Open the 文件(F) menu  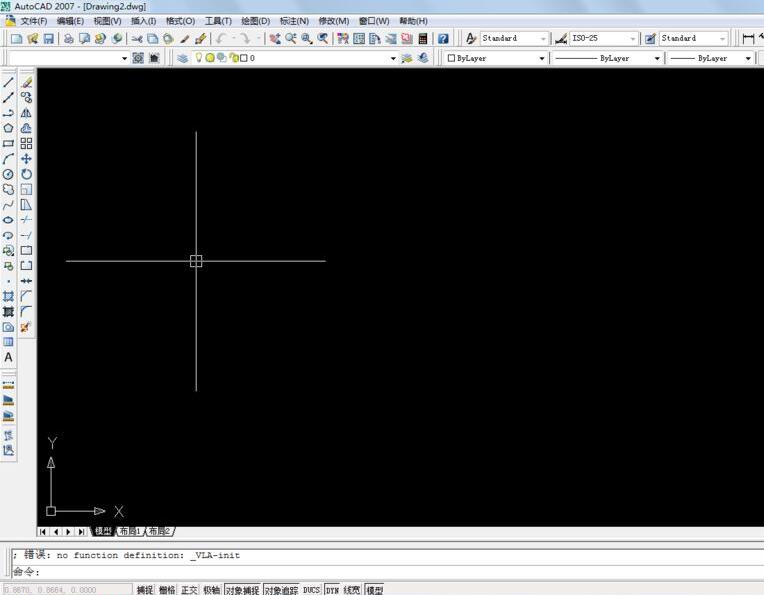coord(33,21)
